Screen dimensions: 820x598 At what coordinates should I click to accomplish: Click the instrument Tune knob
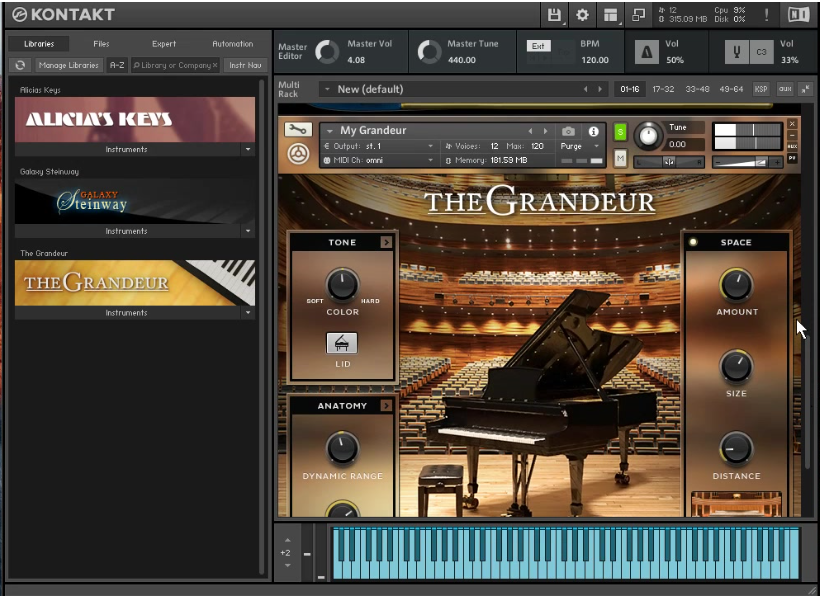(648, 136)
